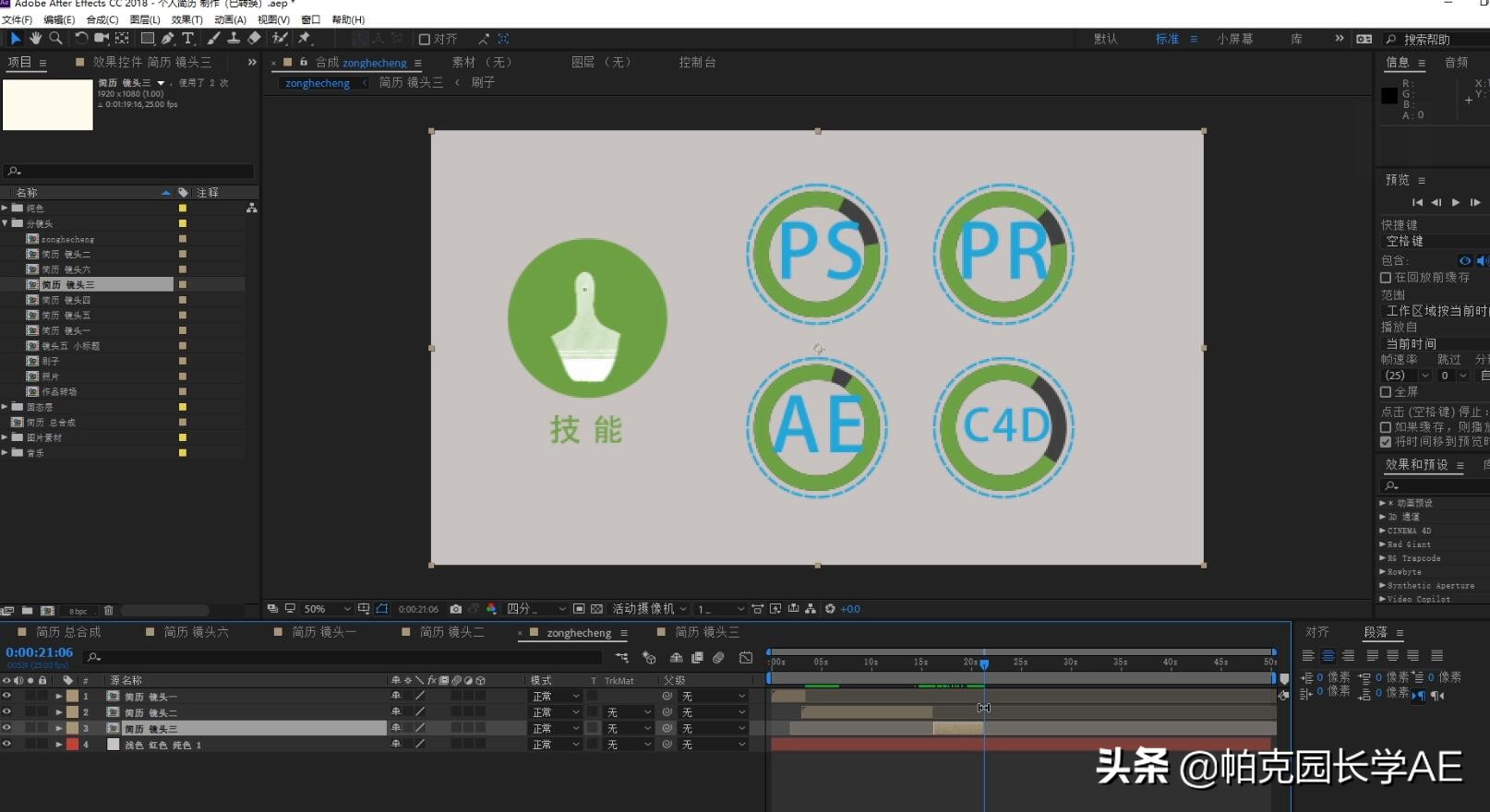The height and width of the screenshot is (812, 1490).
Task: Click the show channel RGB icon
Action: [491, 609]
